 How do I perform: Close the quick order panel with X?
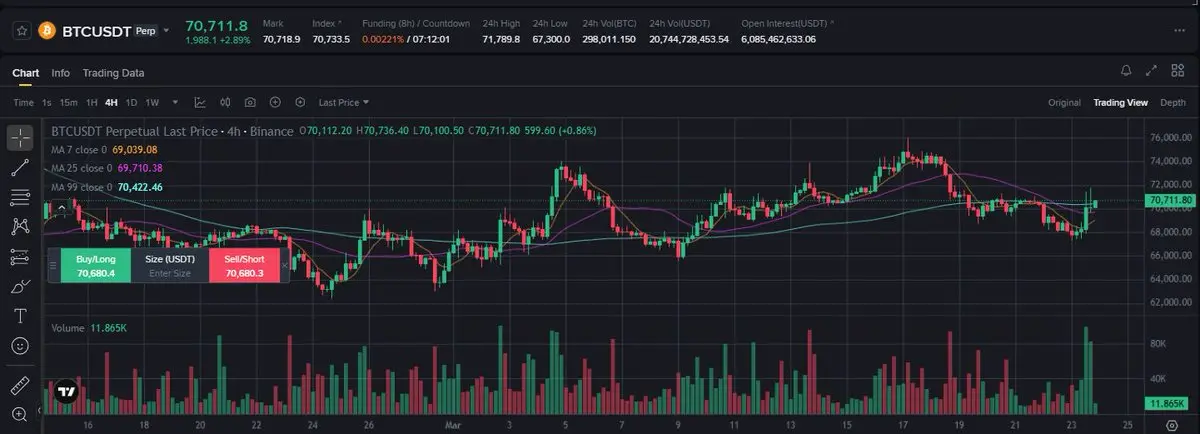[x=284, y=266]
